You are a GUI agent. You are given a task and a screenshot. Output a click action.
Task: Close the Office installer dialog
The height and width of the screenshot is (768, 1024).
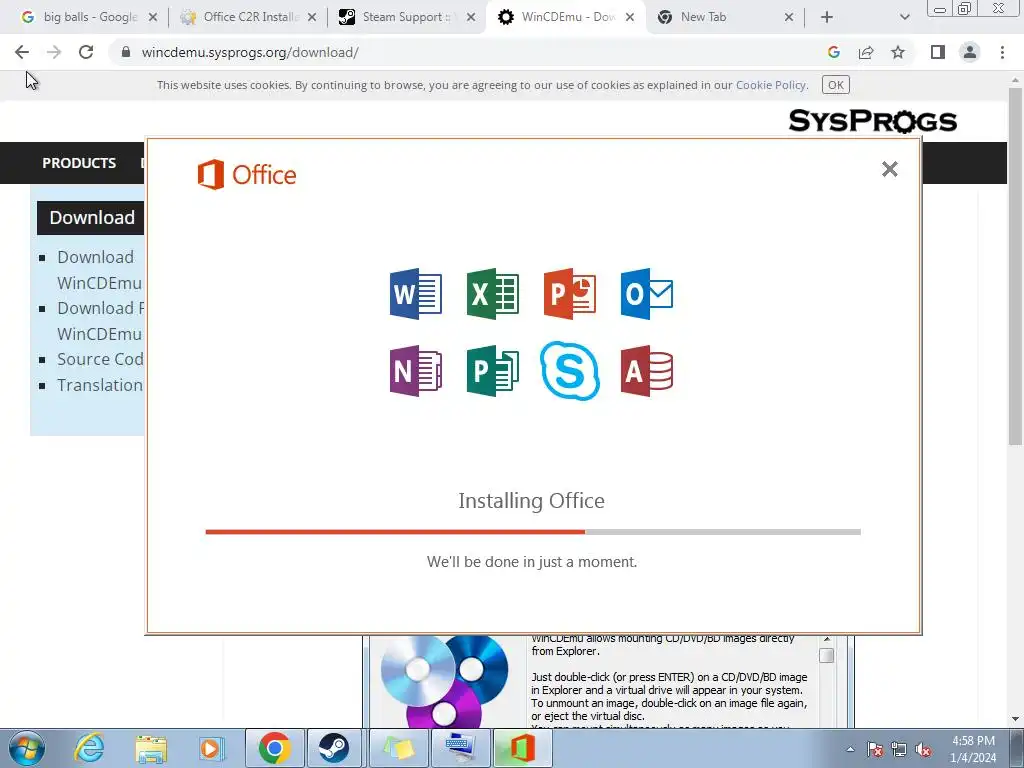[889, 169]
